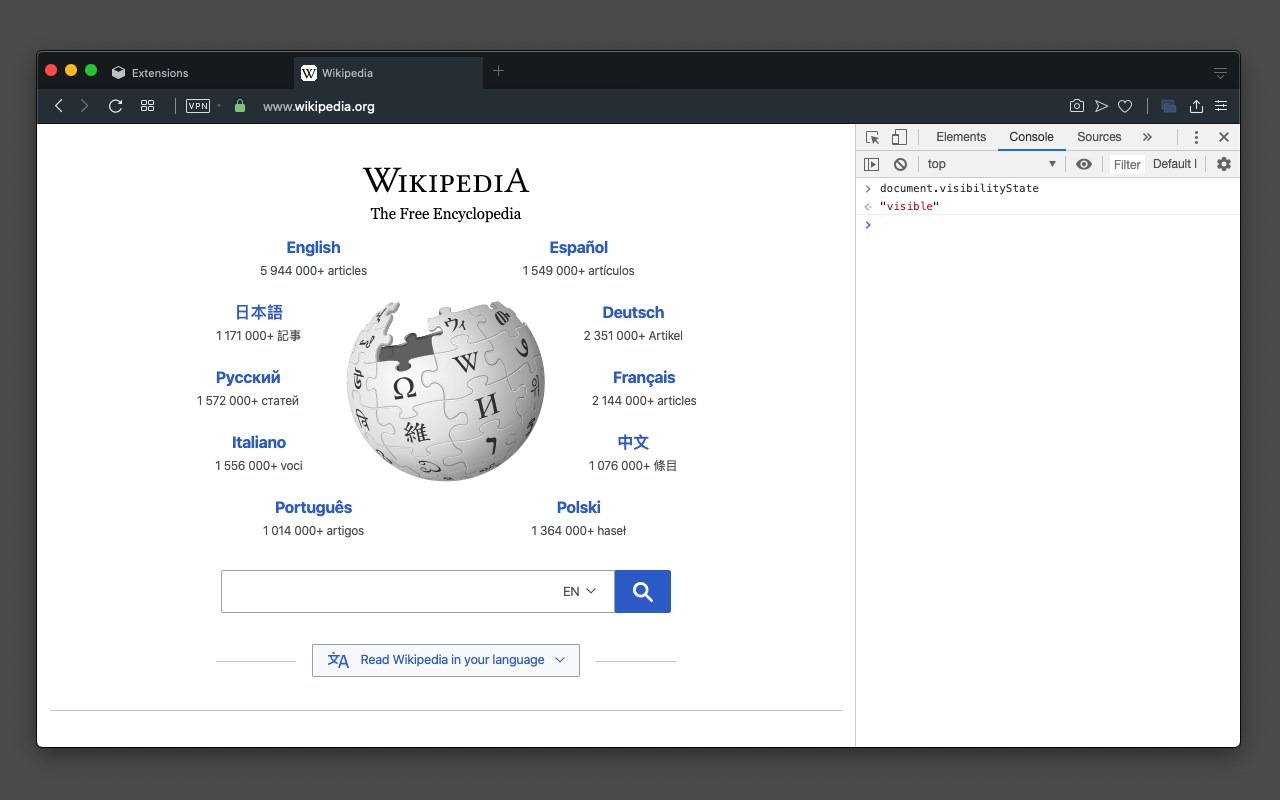Open the Português Wikipedia link
Image resolution: width=1280 pixels, height=800 pixels.
click(x=313, y=507)
